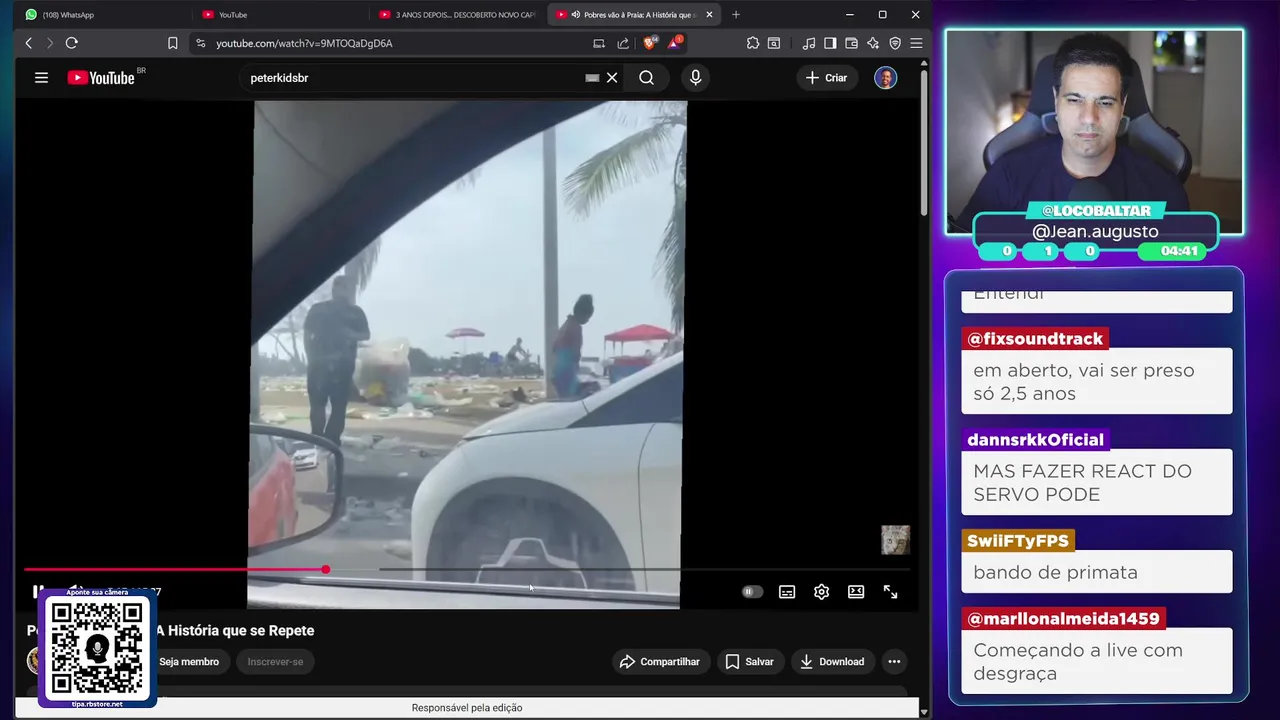The image size is (1280, 720).
Task: Click the Compartilhar share button
Action: point(660,661)
